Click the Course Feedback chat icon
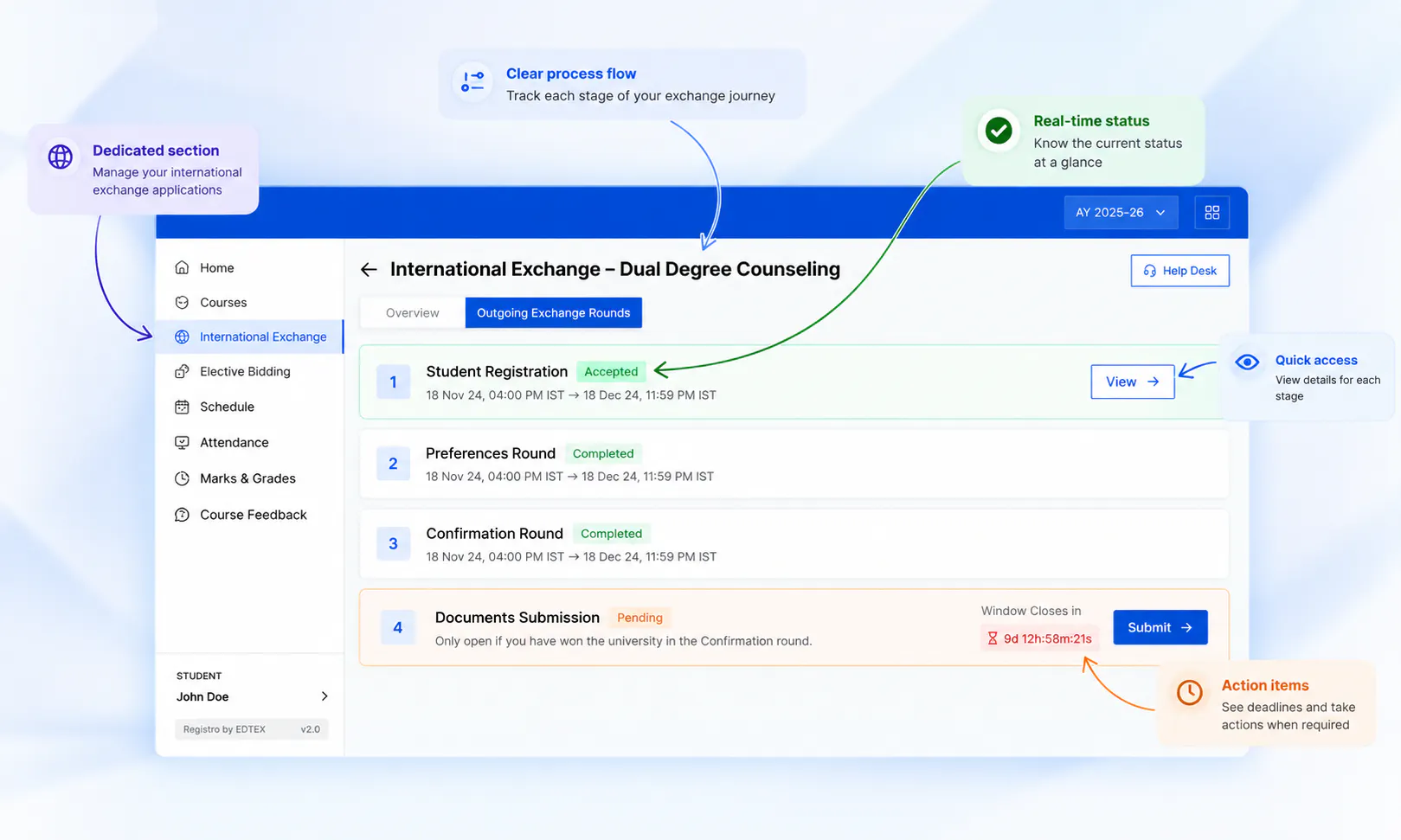The image size is (1401, 840). pos(182,515)
